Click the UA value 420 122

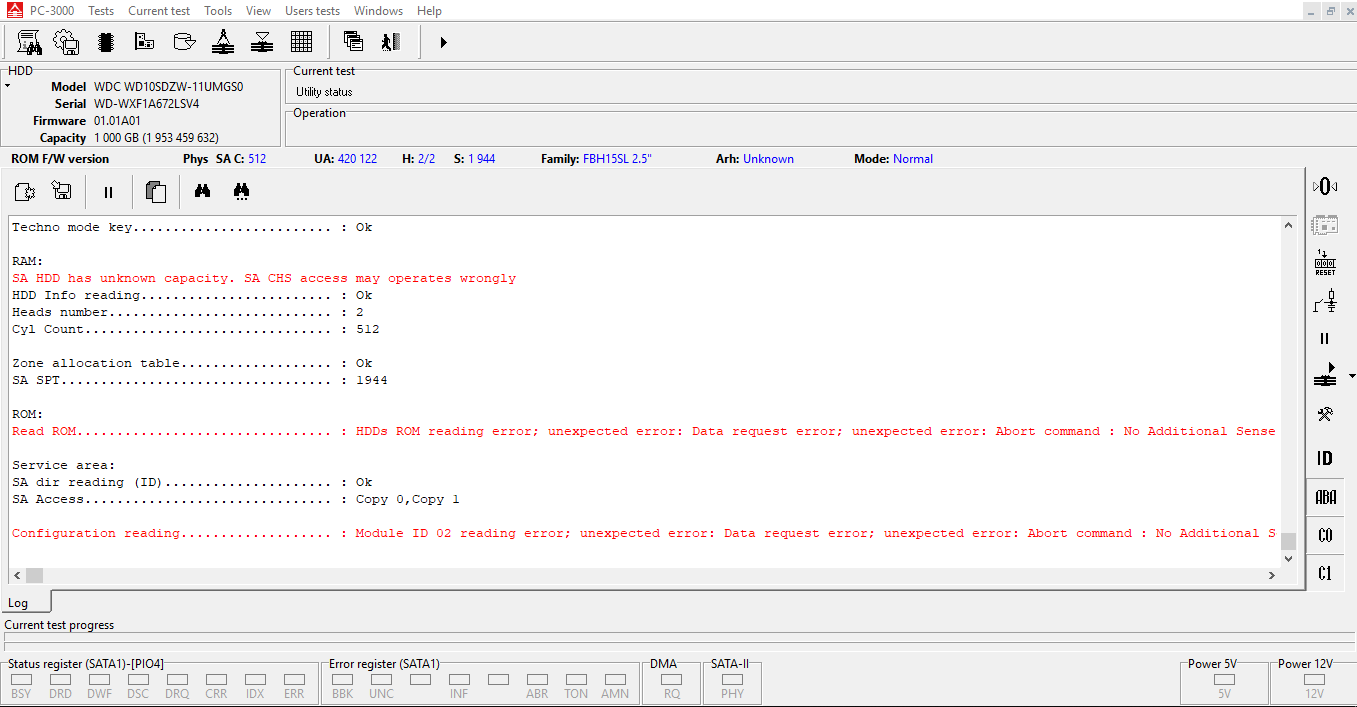point(357,159)
